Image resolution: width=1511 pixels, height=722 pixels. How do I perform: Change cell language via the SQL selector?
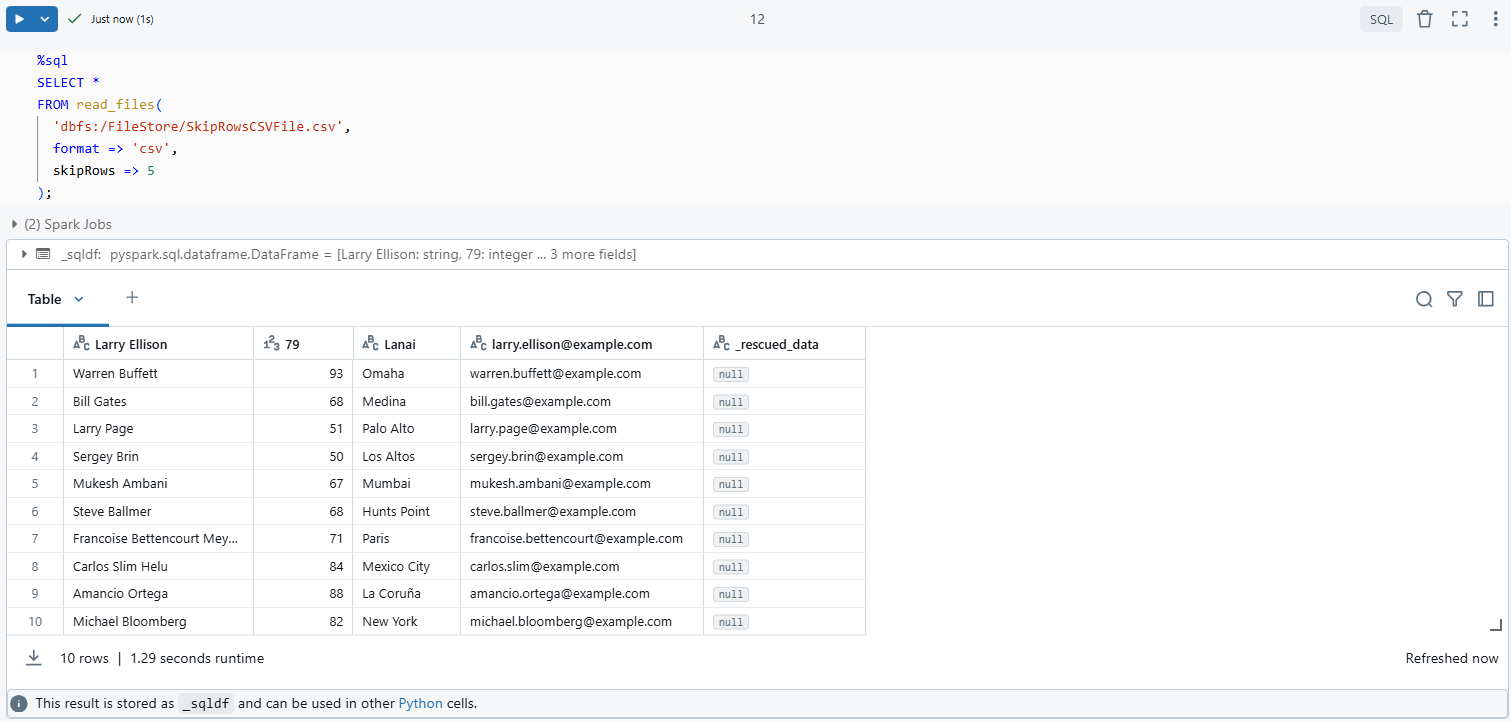[x=1381, y=18]
